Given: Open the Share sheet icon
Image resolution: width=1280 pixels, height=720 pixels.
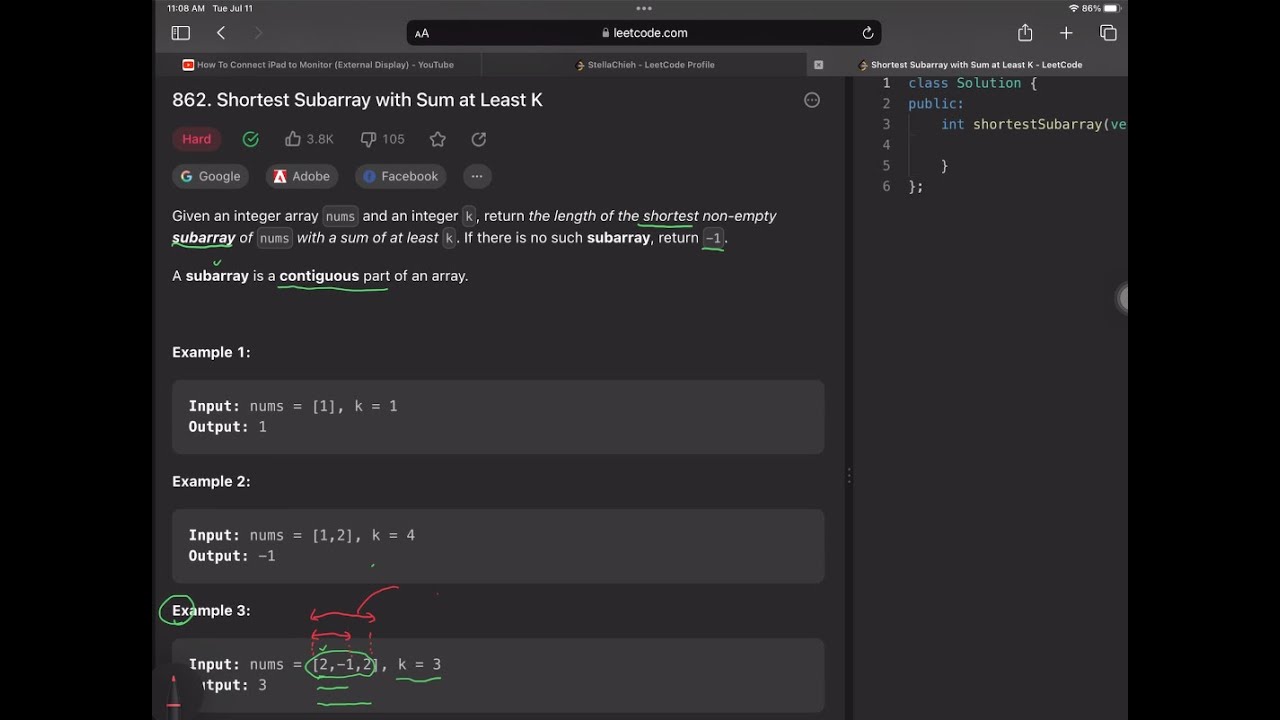Looking at the screenshot, I should (x=1025, y=32).
